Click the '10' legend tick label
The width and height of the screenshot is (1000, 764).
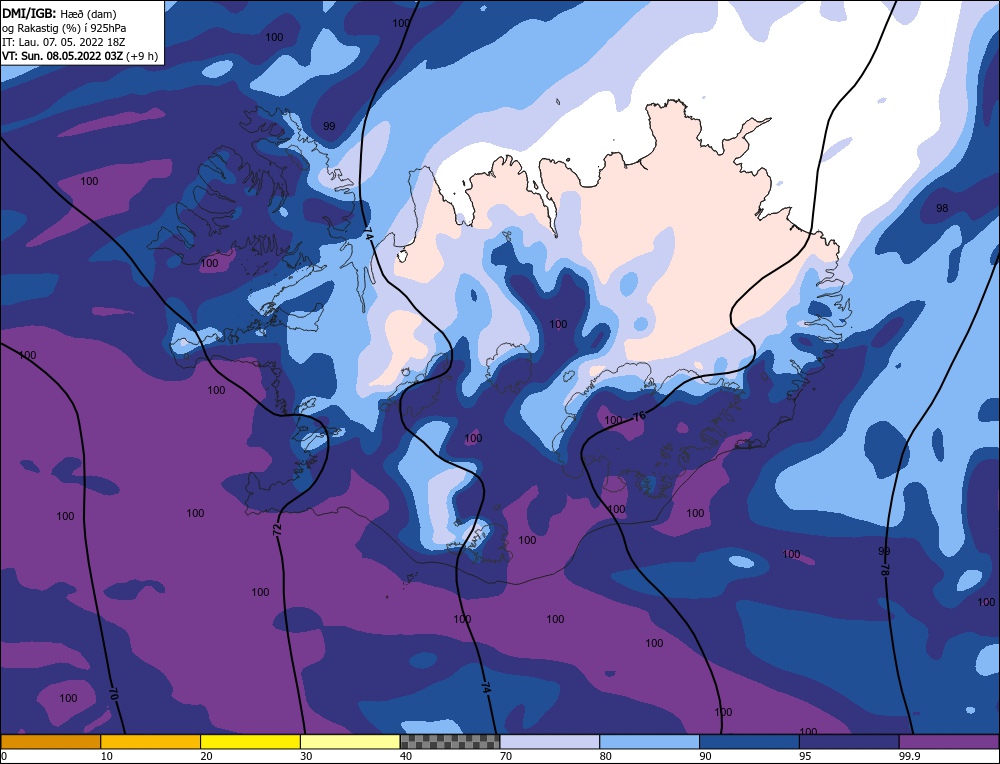click(x=107, y=756)
